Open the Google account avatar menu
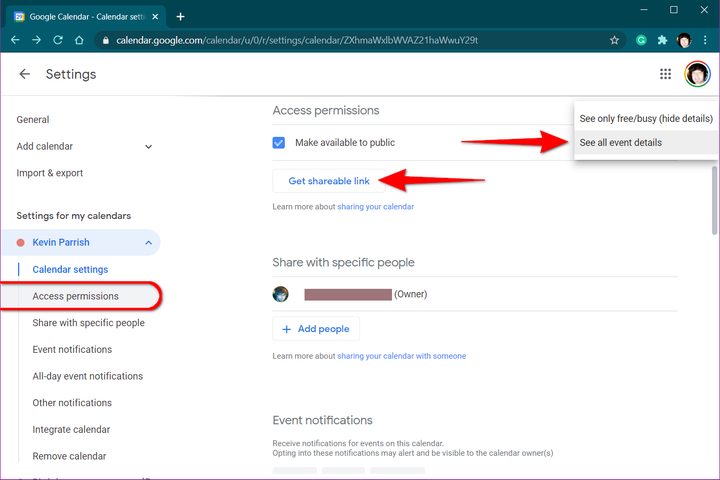Screen dimensions: 720x480 697,73
